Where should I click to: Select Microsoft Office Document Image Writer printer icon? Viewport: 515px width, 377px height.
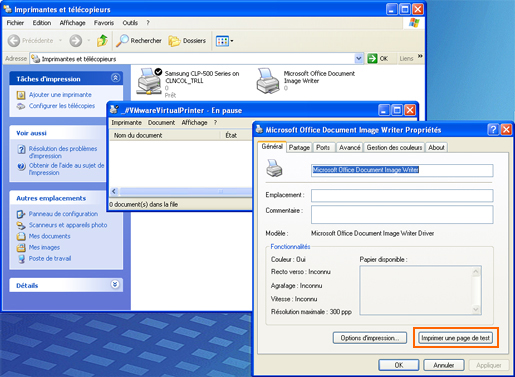click(x=268, y=81)
